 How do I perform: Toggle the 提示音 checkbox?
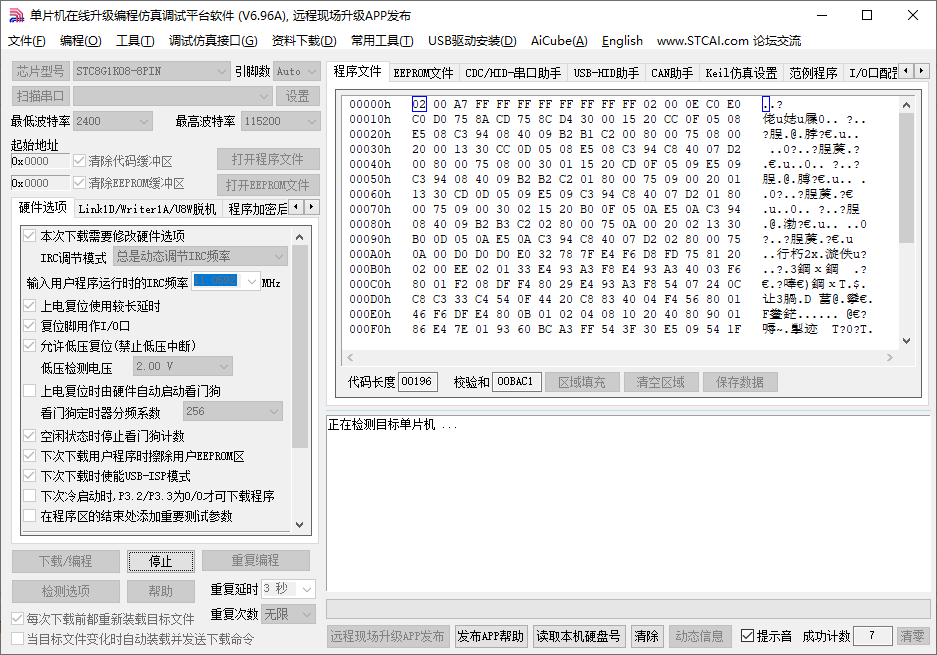[x=748, y=636]
